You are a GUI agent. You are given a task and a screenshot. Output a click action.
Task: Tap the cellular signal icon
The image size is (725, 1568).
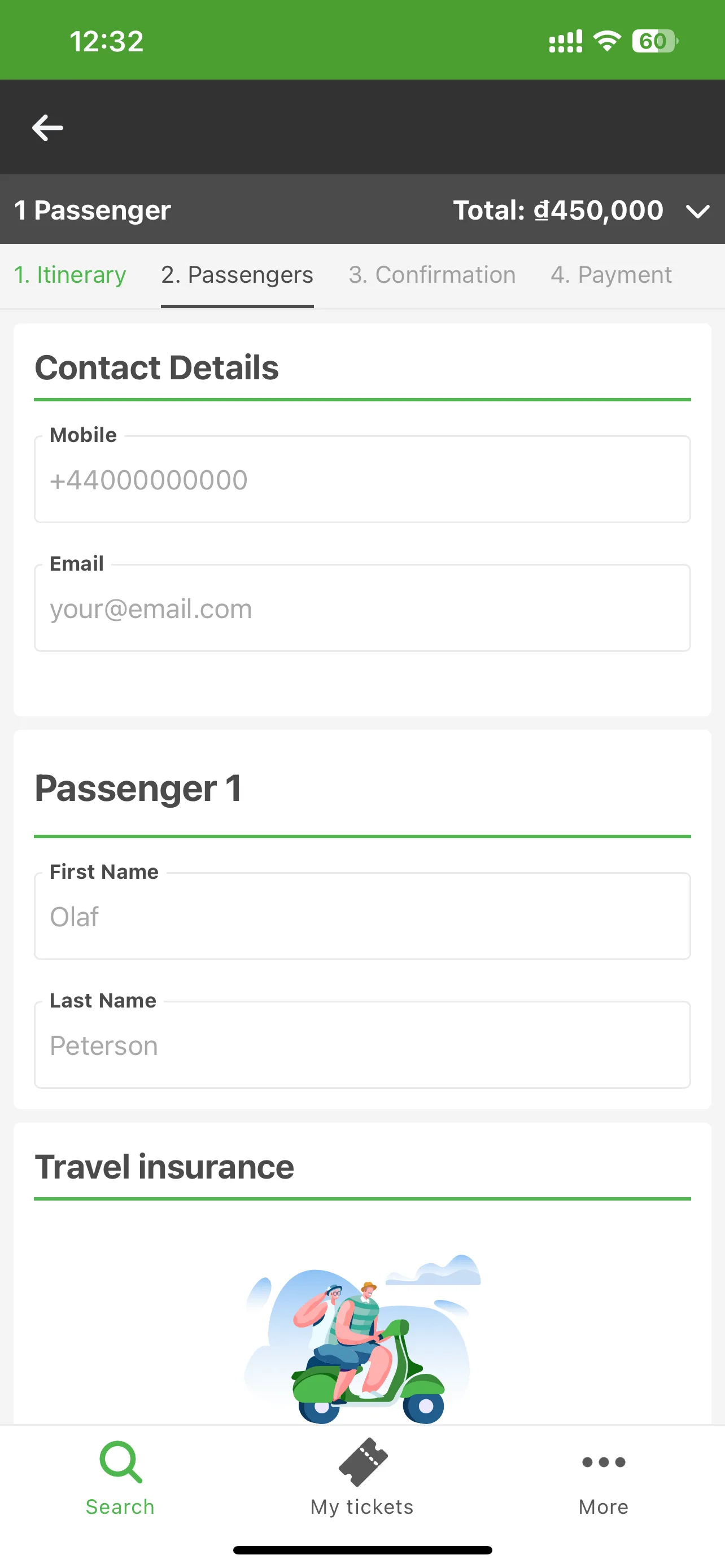point(566,41)
